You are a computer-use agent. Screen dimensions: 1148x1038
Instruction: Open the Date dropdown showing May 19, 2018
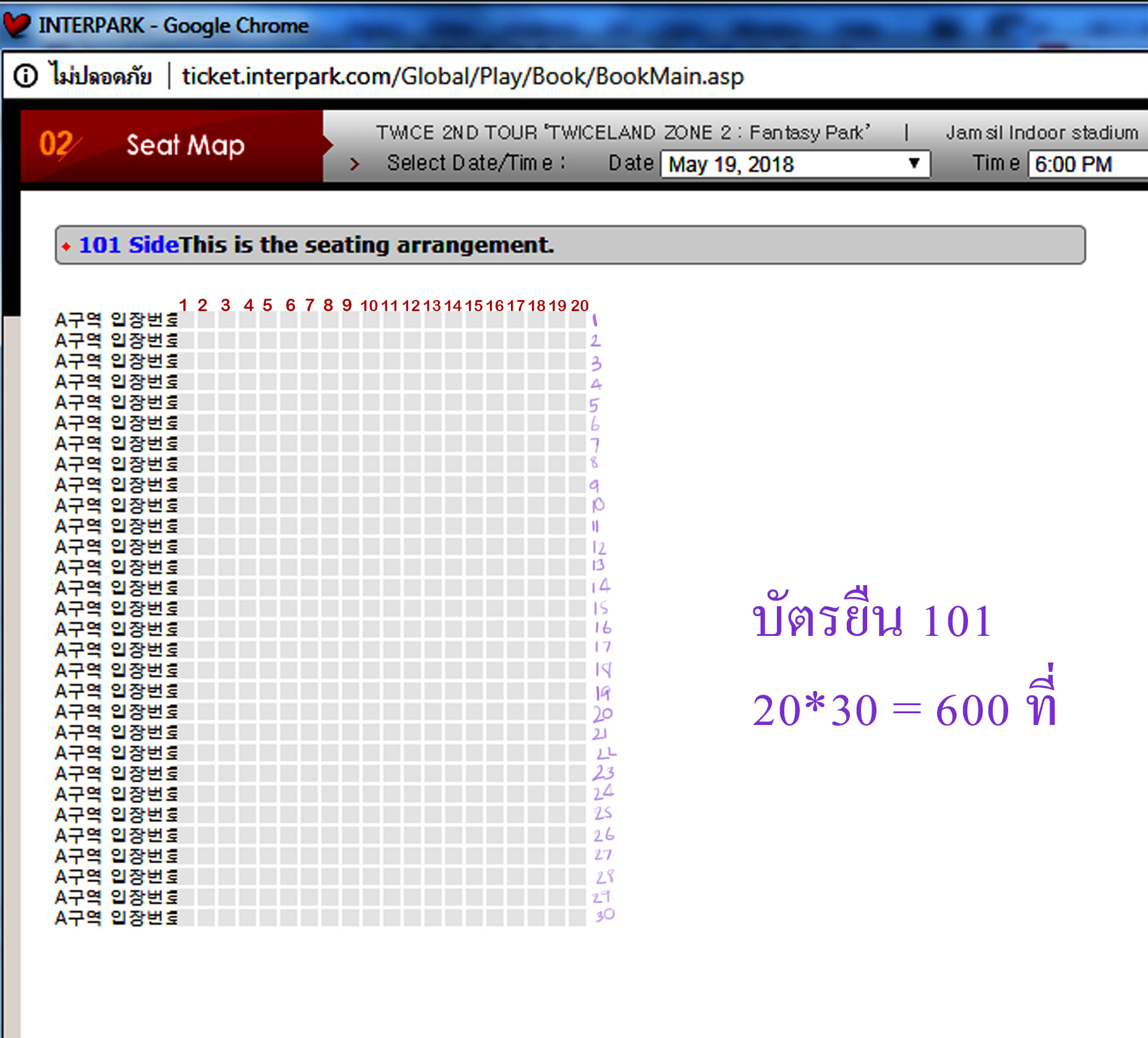795,165
